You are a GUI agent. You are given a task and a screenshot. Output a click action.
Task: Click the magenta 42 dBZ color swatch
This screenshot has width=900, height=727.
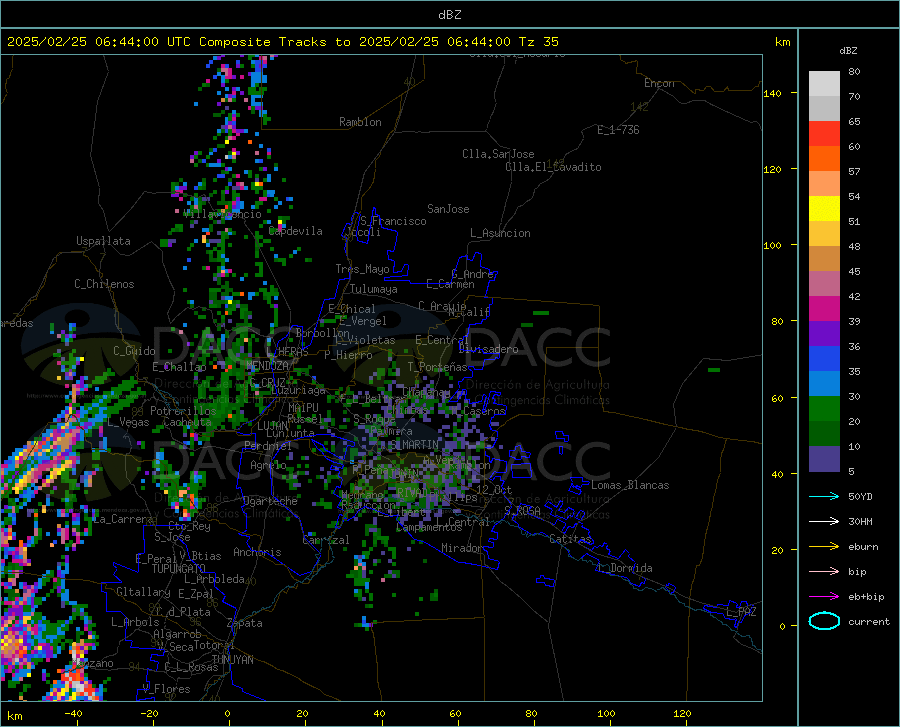(x=824, y=309)
